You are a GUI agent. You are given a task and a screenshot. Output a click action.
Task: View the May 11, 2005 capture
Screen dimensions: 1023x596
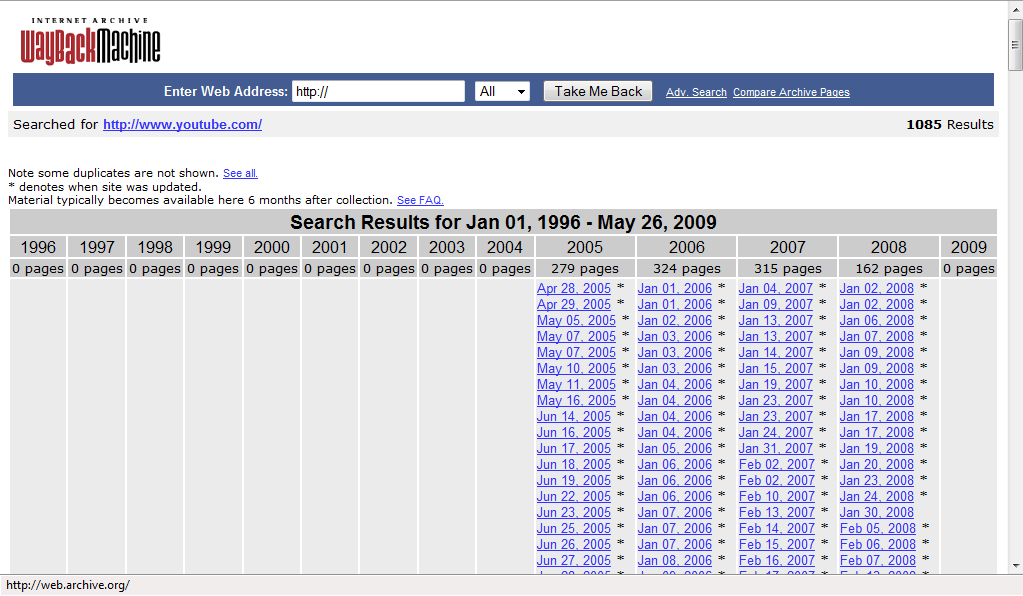[x=576, y=385]
